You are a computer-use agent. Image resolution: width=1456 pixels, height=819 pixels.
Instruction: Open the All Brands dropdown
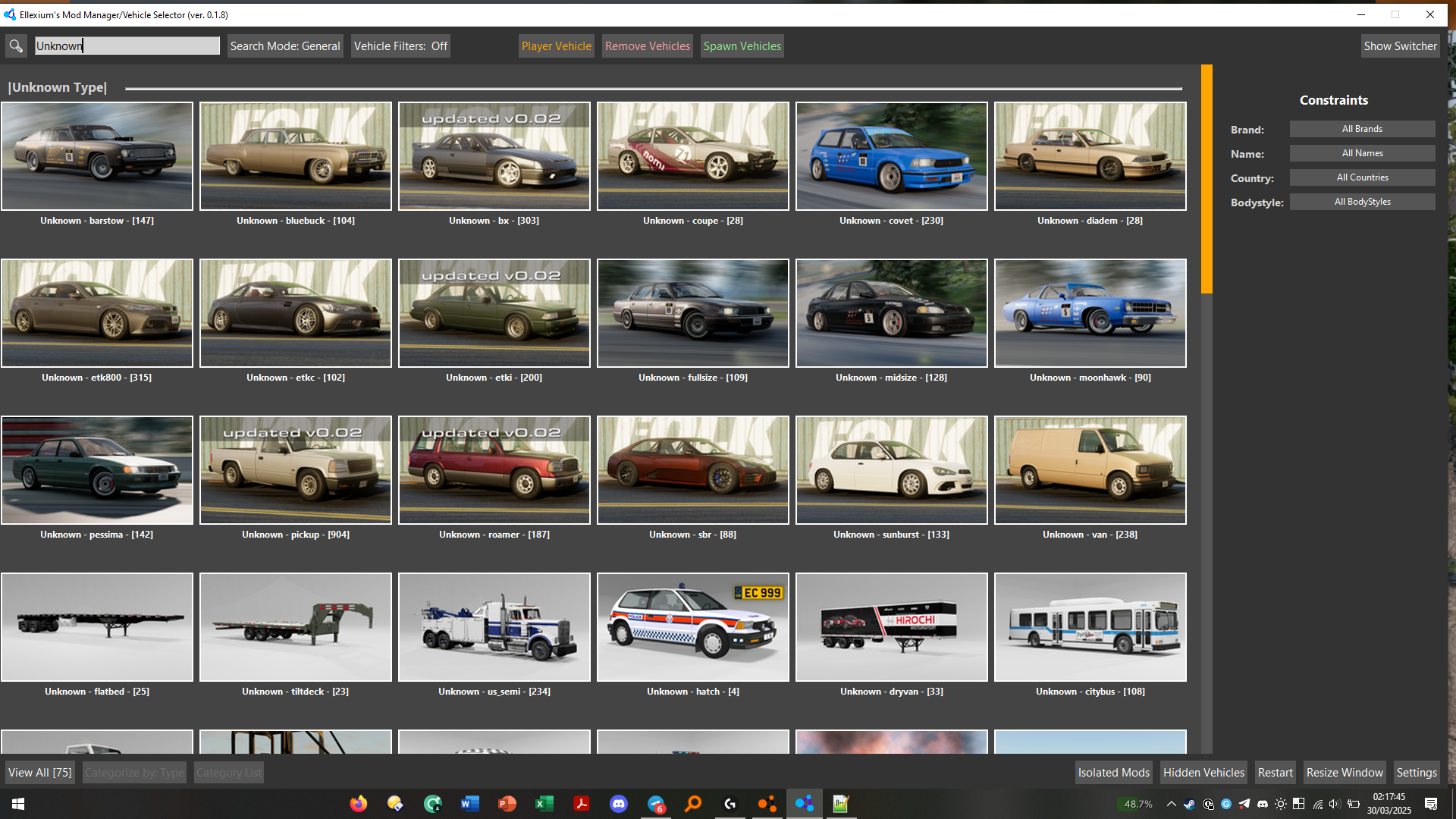tap(1362, 129)
